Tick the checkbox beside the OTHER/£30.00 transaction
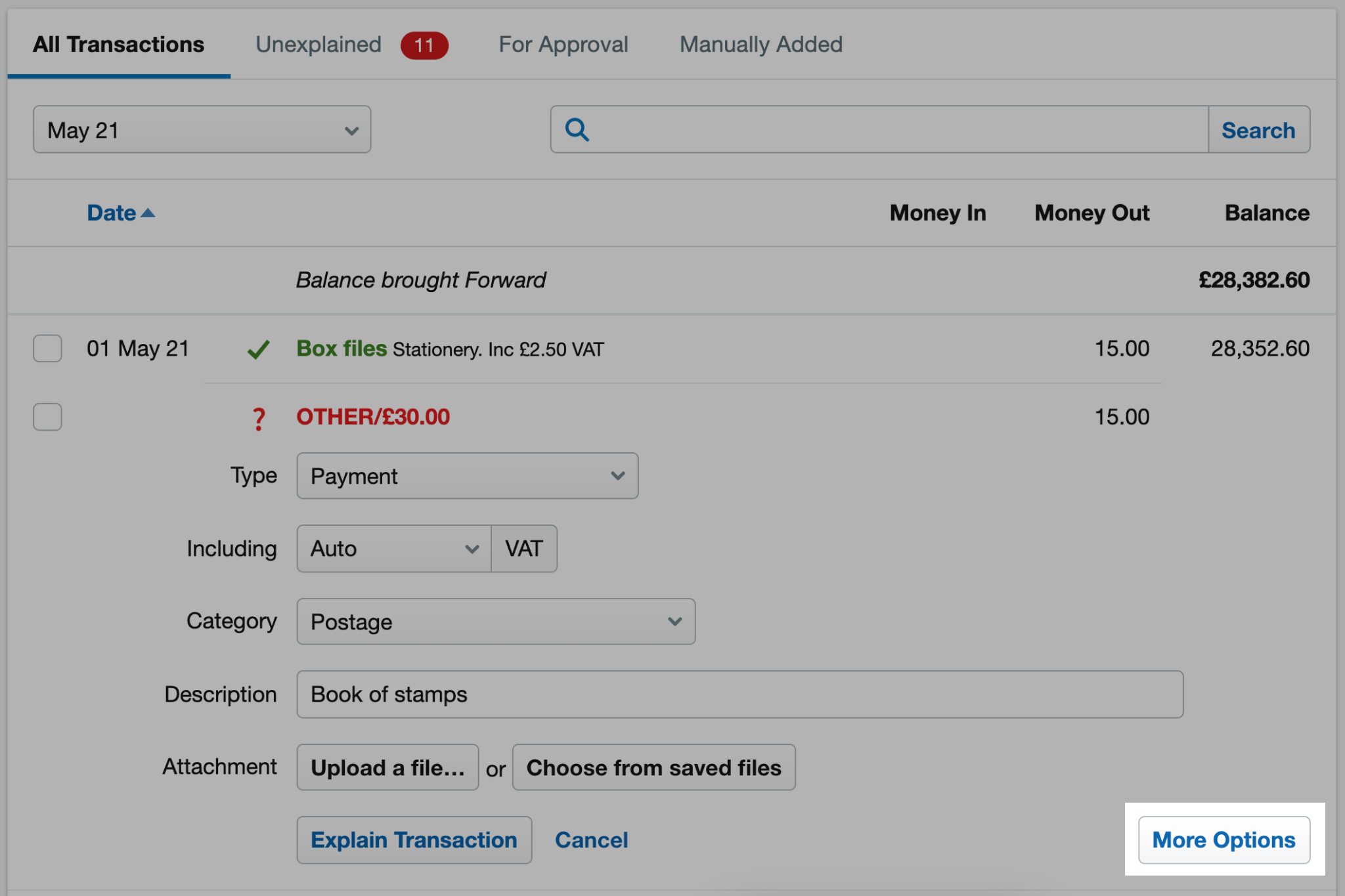The height and width of the screenshot is (896, 1345). 47,416
